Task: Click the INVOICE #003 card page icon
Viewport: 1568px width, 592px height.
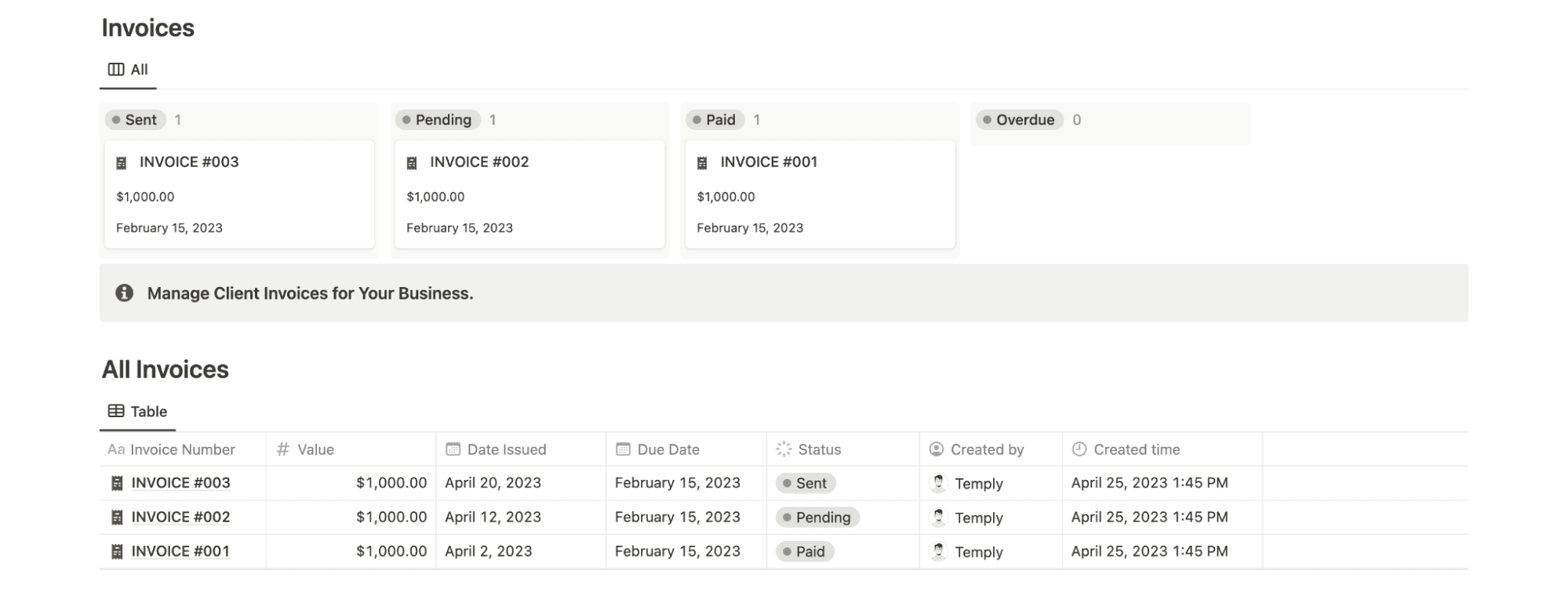Action: (x=122, y=163)
